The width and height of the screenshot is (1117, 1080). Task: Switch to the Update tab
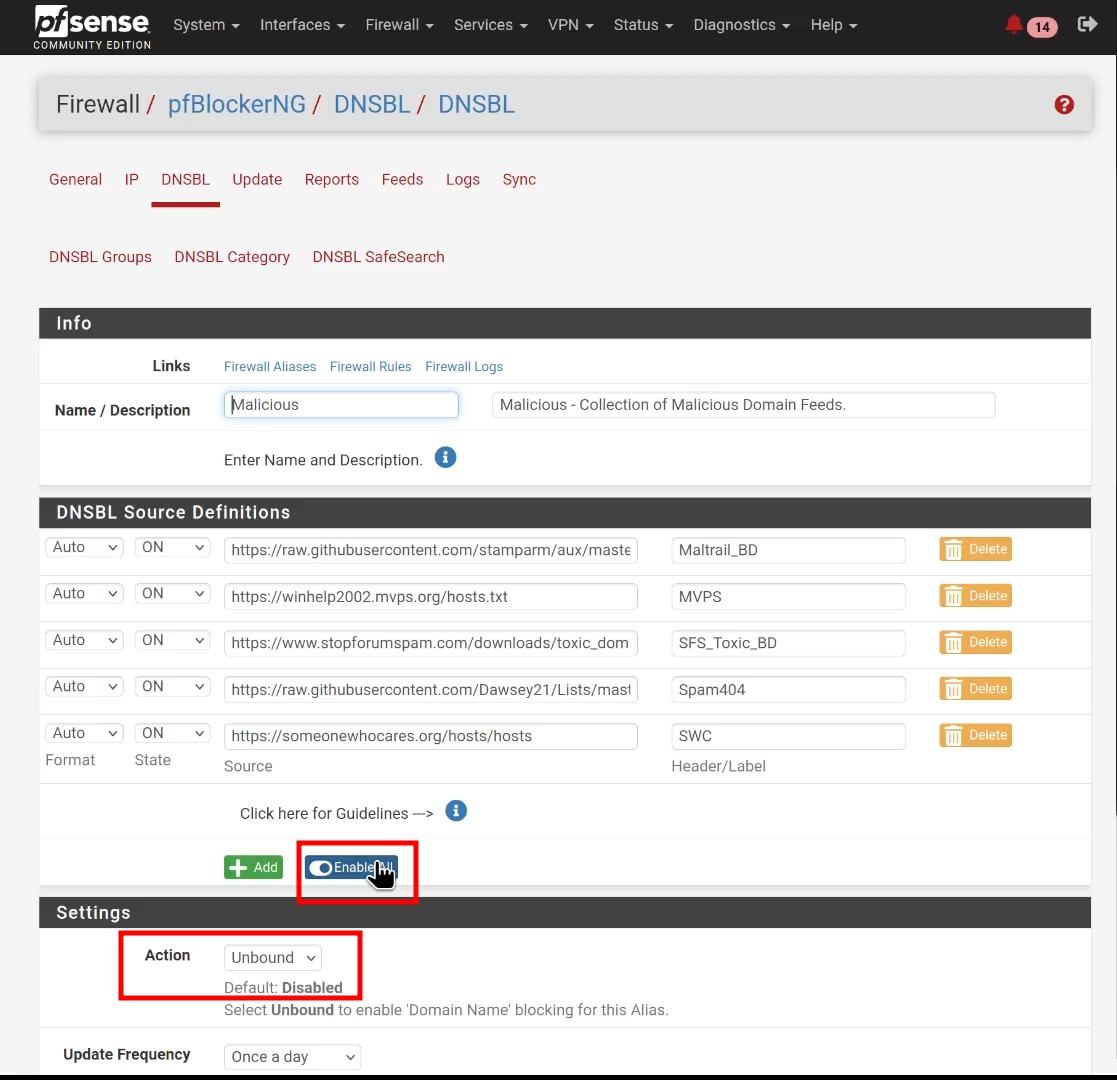point(257,180)
